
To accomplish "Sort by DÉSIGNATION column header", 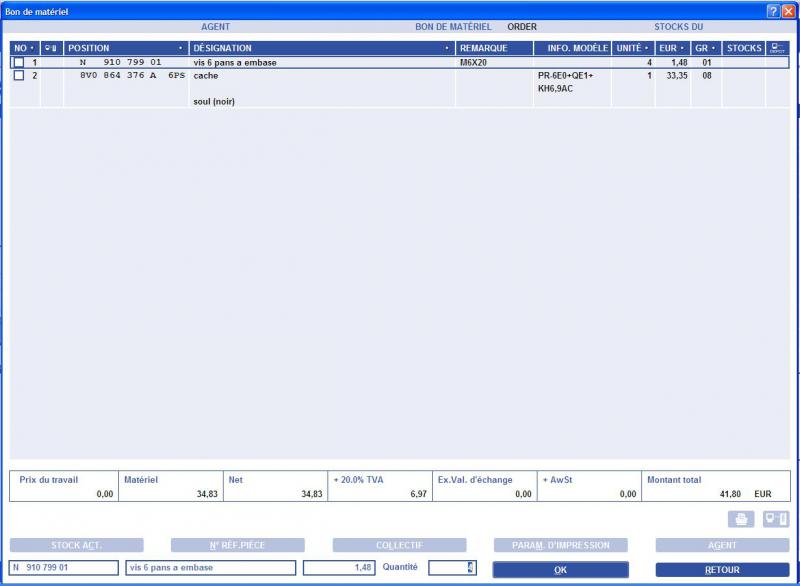I will tap(321, 48).
